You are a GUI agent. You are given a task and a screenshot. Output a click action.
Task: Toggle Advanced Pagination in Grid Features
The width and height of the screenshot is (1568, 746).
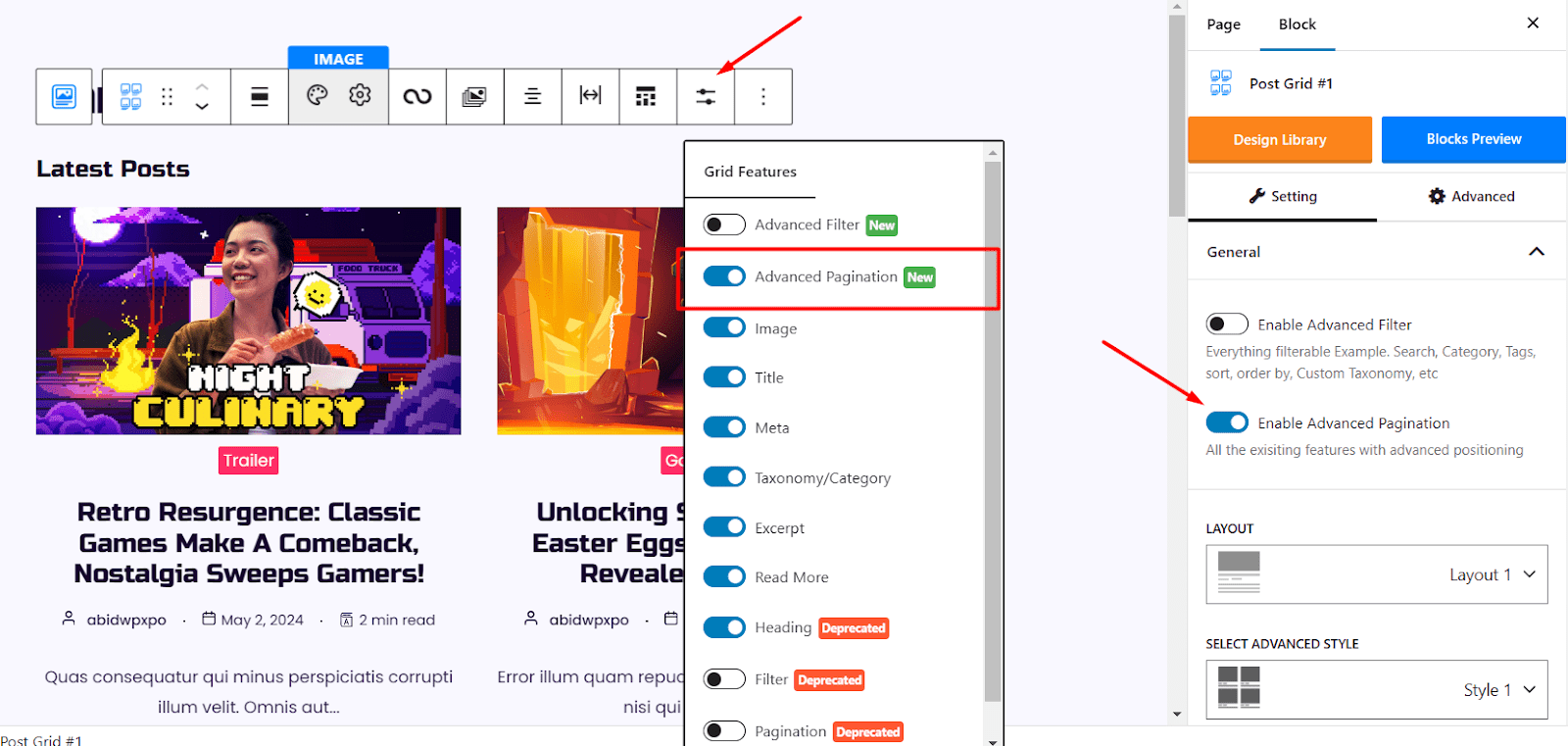point(724,276)
